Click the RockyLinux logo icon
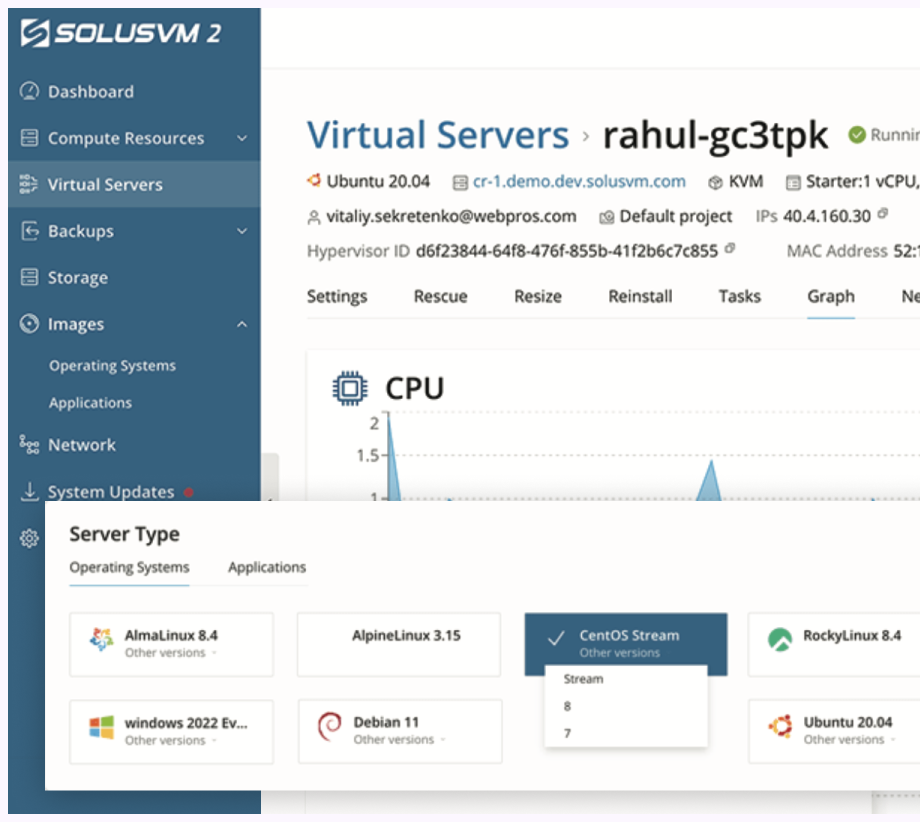 [x=780, y=640]
